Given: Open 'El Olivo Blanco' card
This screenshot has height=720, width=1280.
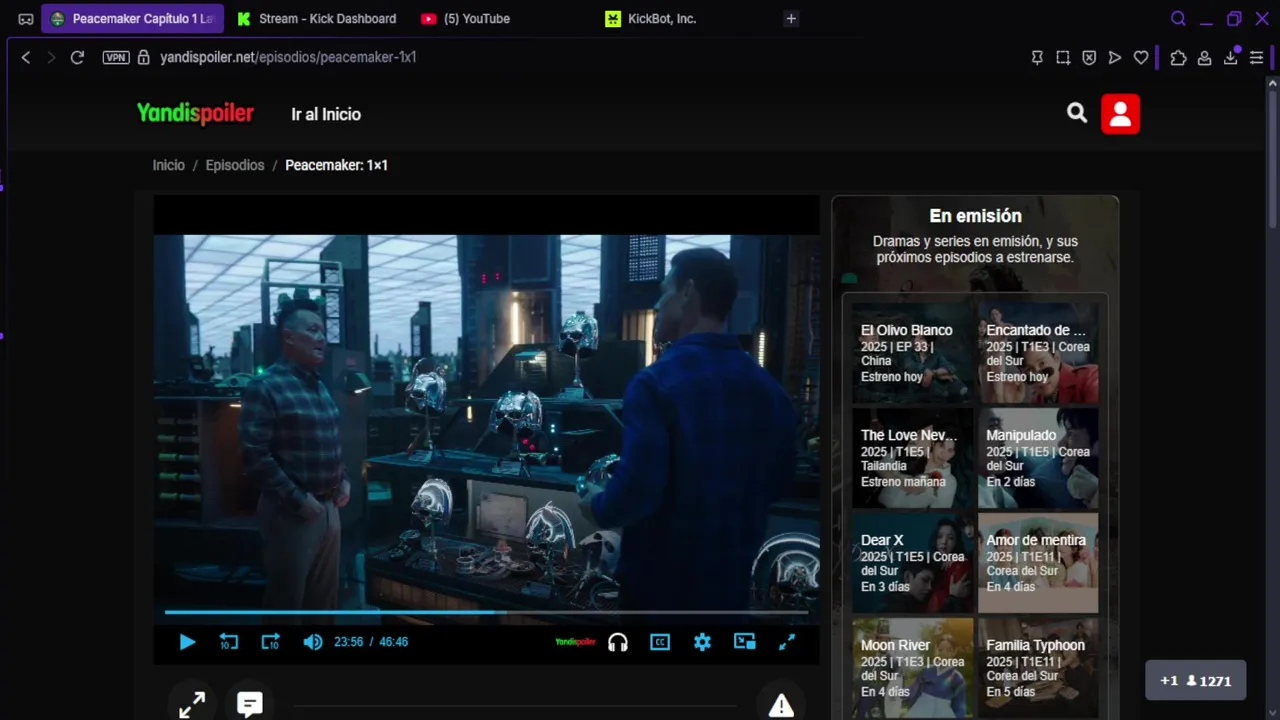Looking at the screenshot, I should click(x=912, y=353).
